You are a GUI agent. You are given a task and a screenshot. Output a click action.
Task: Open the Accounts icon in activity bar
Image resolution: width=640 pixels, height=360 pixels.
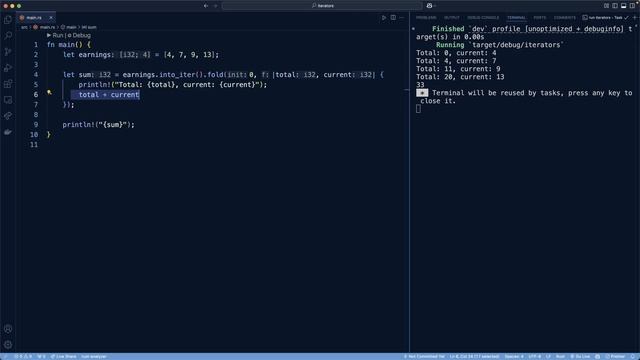[x=8, y=329]
